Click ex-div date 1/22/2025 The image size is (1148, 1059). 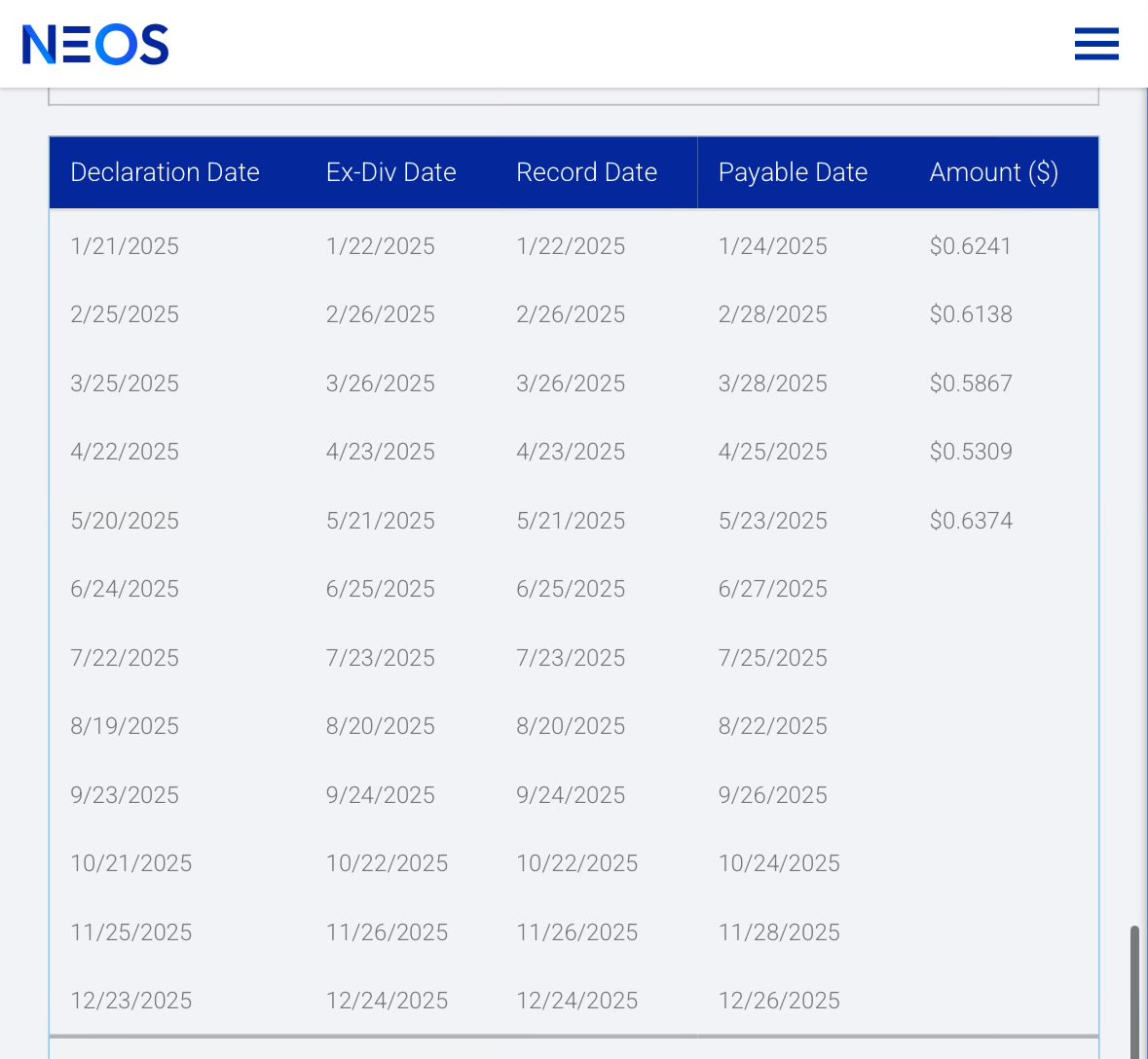click(380, 246)
